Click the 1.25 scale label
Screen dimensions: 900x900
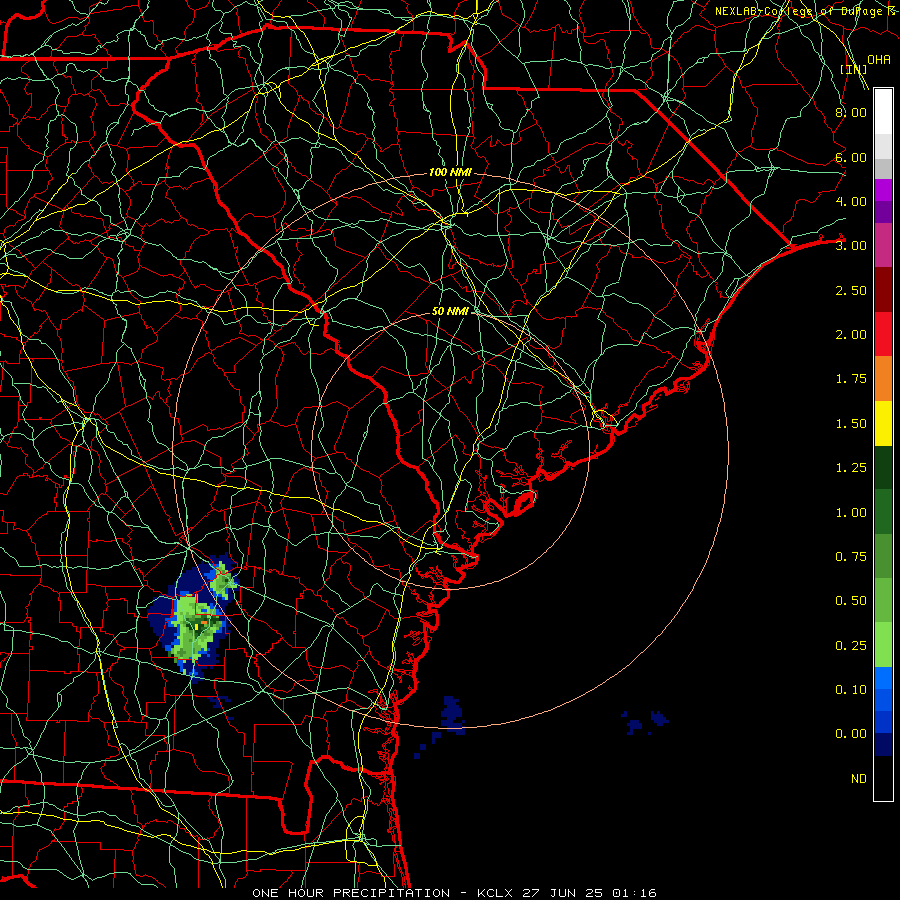(851, 468)
